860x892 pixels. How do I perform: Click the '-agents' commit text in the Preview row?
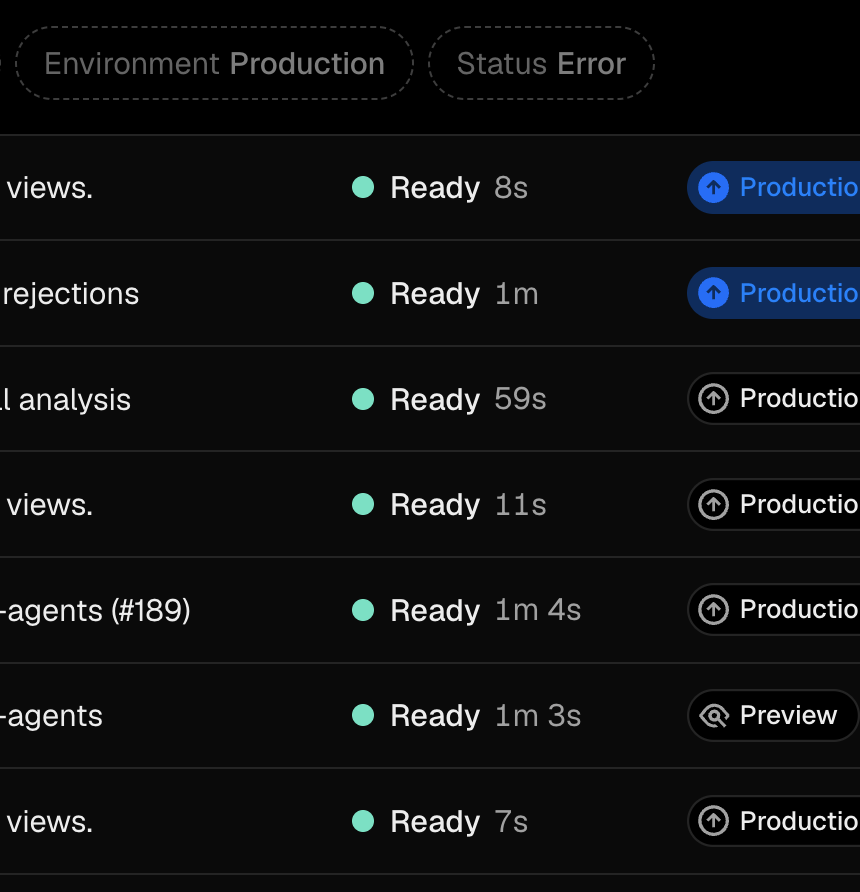tap(51, 716)
